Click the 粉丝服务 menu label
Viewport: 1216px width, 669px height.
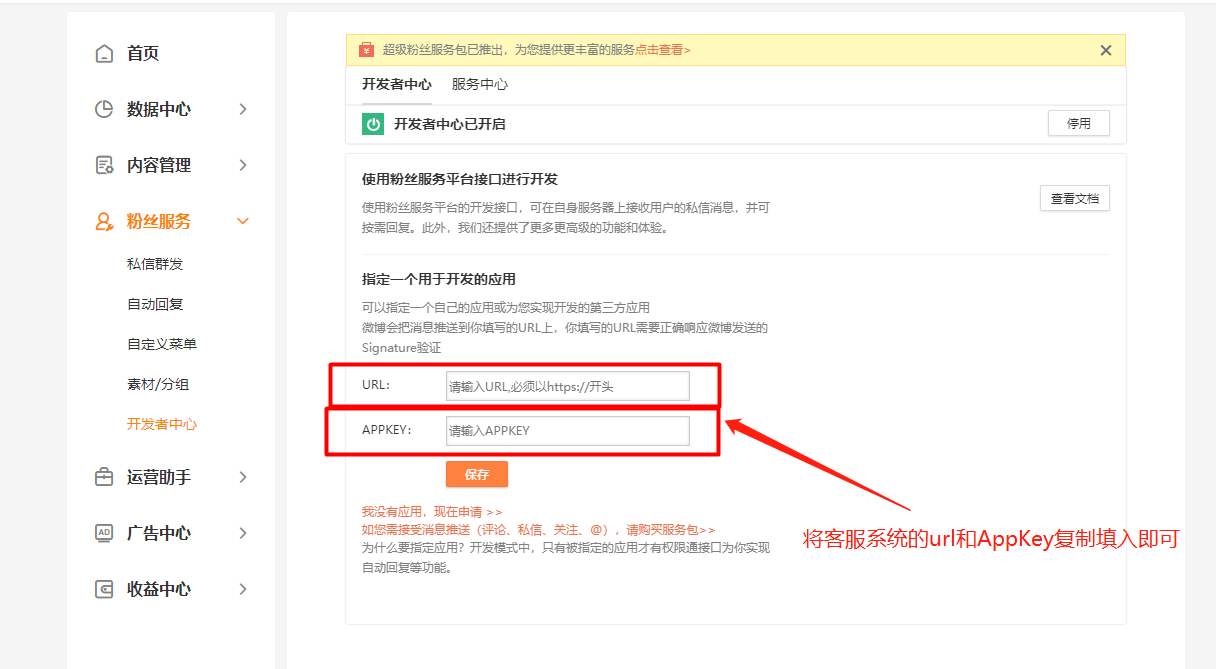pos(159,221)
